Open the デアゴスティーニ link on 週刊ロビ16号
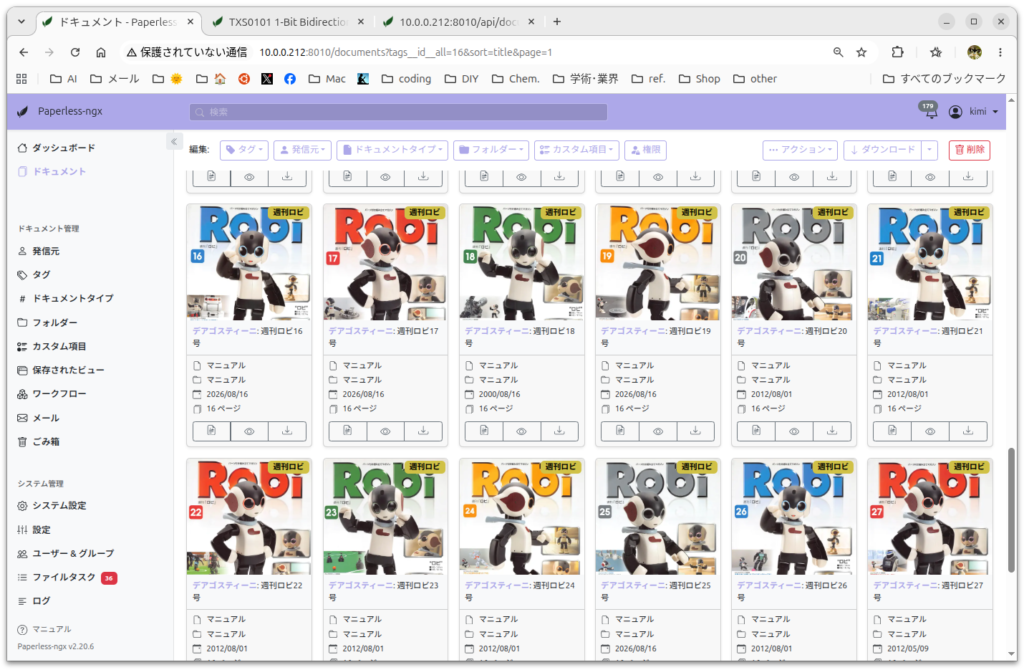1024x670 pixels. tap(224, 331)
